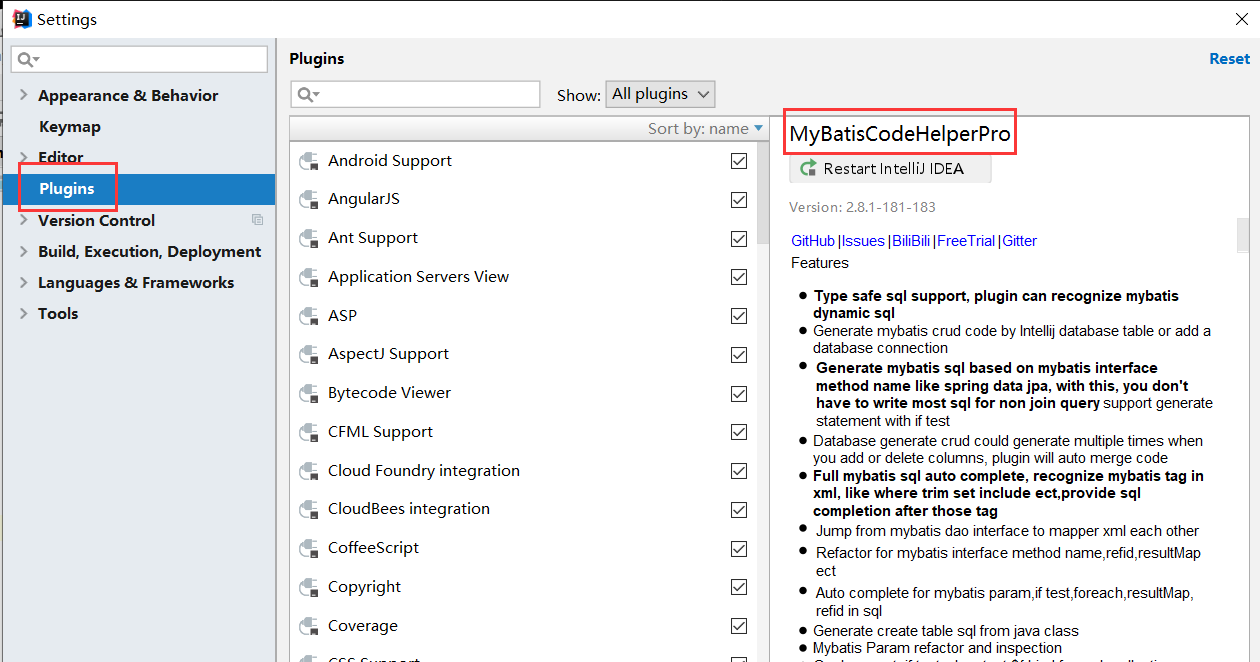Viewport: 1260px width, 662px height.
Task: Click the plugin description scrollbar
Action: click(1243, 235)
